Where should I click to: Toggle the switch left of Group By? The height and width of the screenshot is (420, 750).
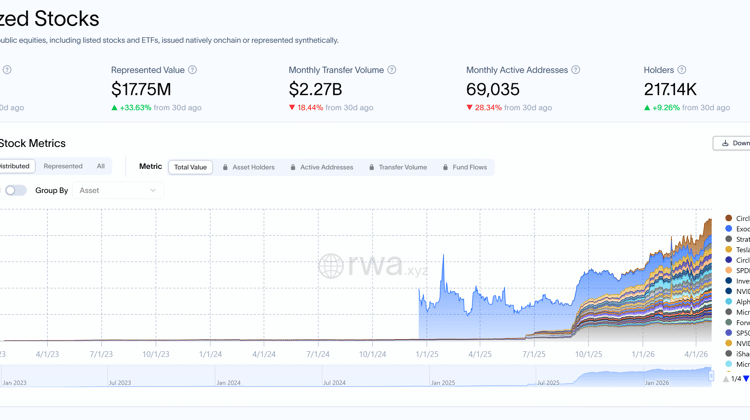point(16,190)
